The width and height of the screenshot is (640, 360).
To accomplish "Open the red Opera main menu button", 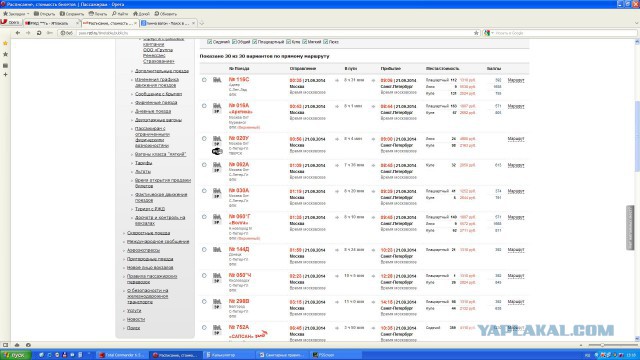I will tap(11, 22).
